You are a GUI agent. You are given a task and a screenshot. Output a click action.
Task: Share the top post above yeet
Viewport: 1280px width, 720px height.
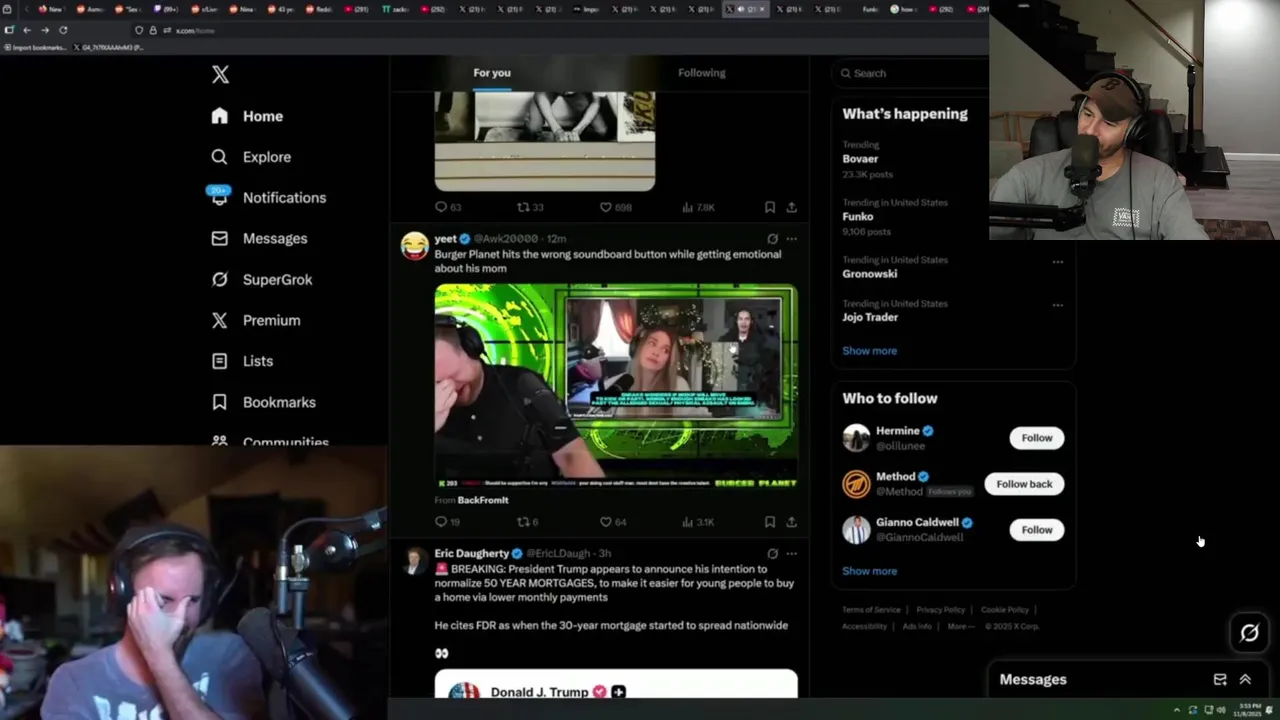(x=791, y=207)
